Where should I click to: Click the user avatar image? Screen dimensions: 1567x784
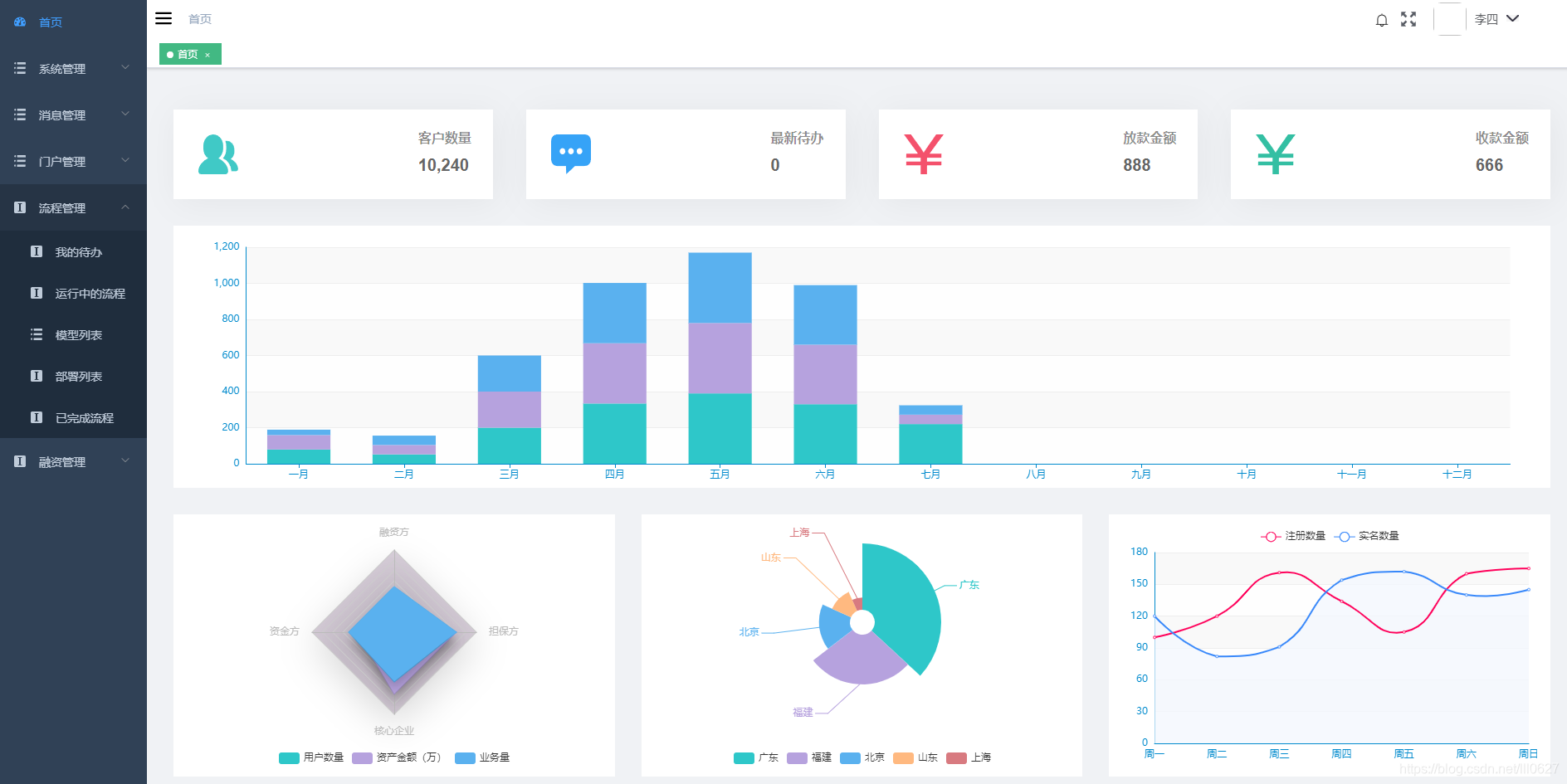1449,19
